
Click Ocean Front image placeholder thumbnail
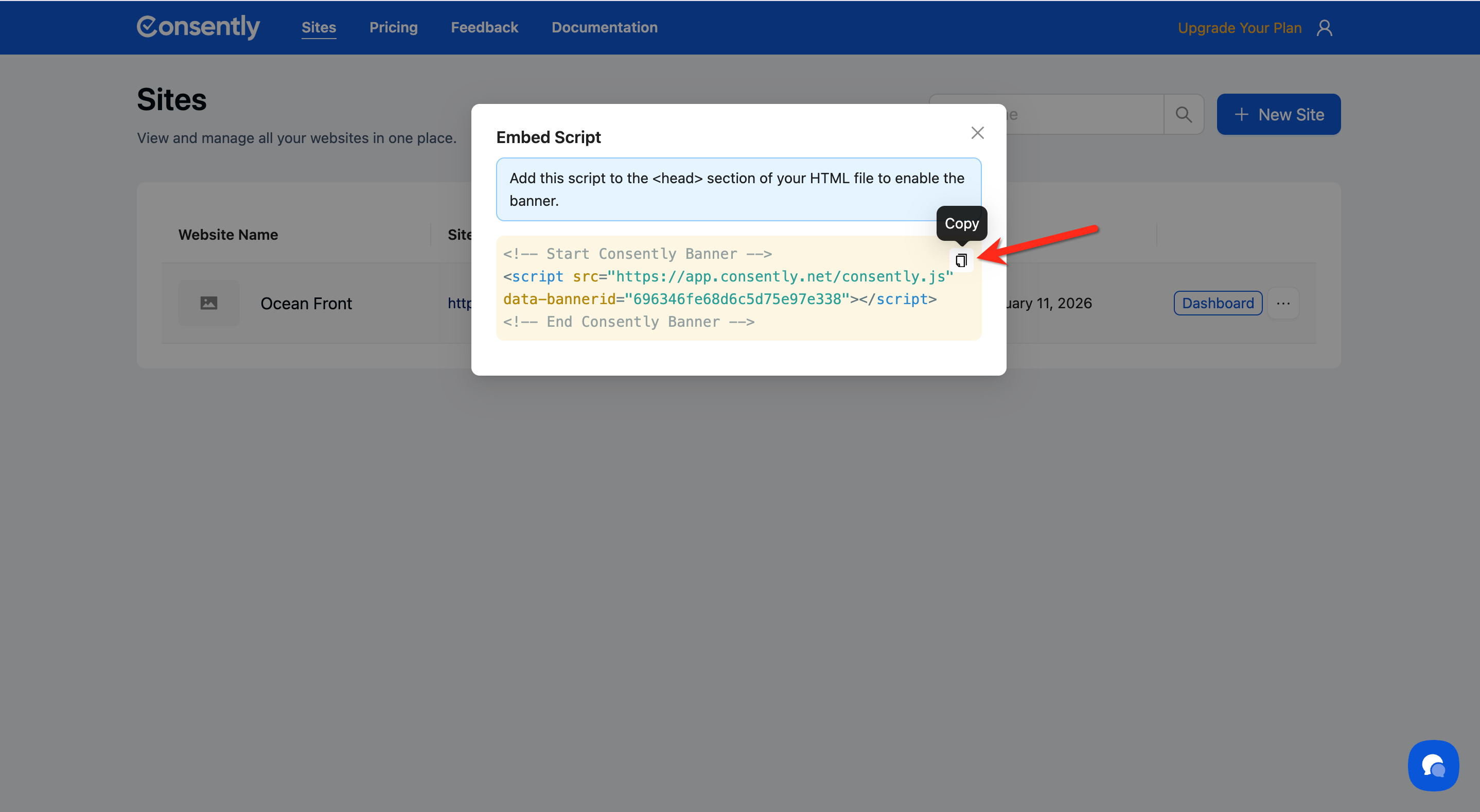click(208, 303)
